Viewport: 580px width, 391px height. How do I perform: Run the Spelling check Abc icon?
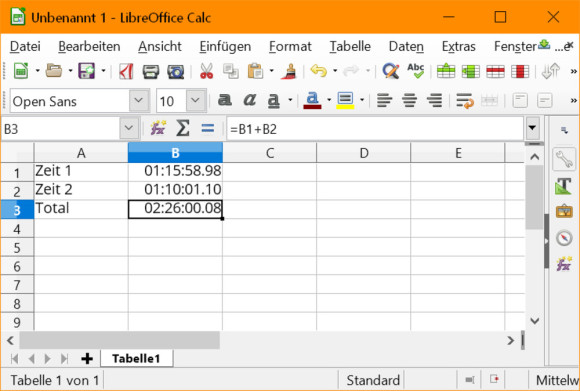(x=416, y=71)
